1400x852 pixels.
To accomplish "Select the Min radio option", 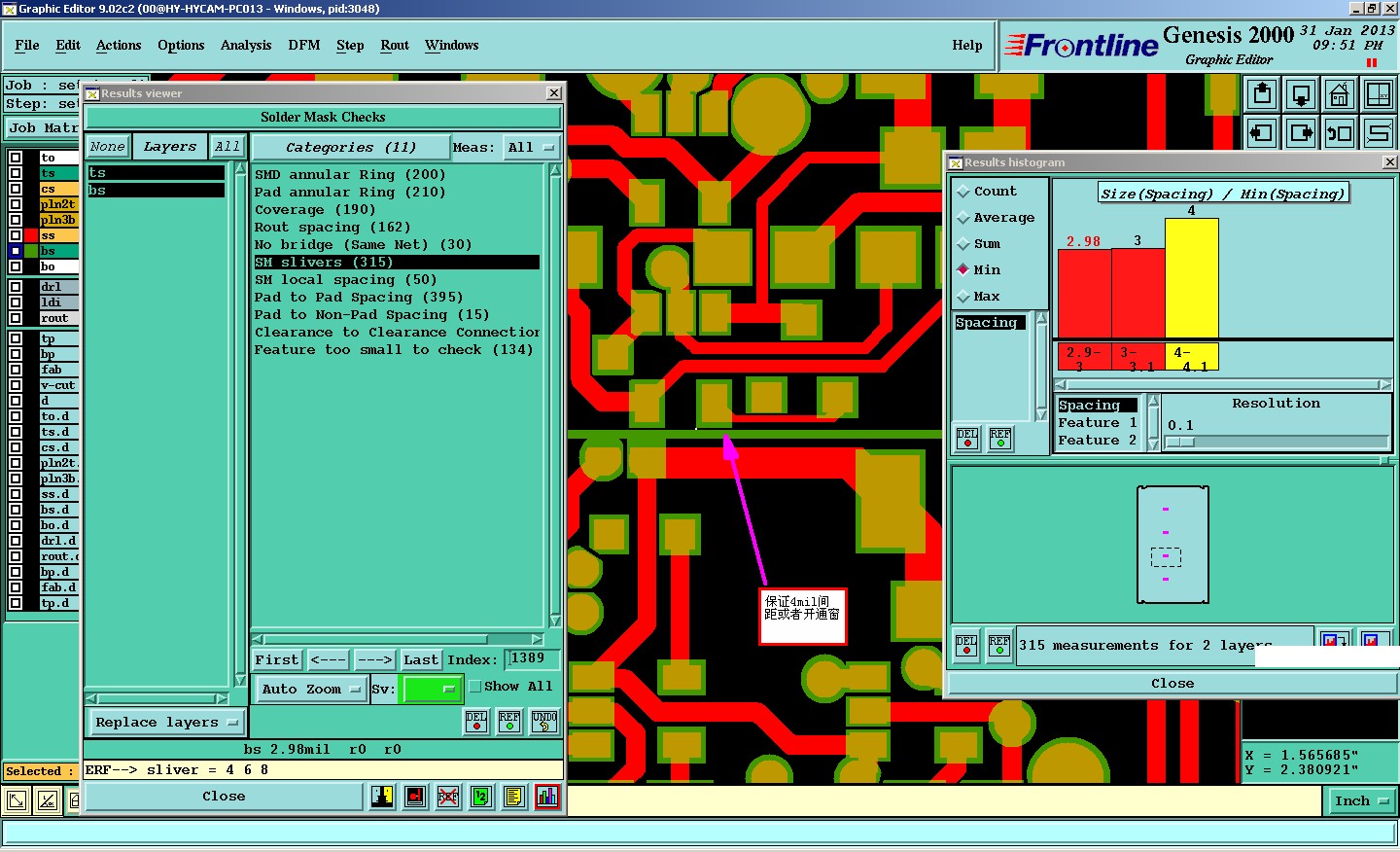I will (963, 270).
